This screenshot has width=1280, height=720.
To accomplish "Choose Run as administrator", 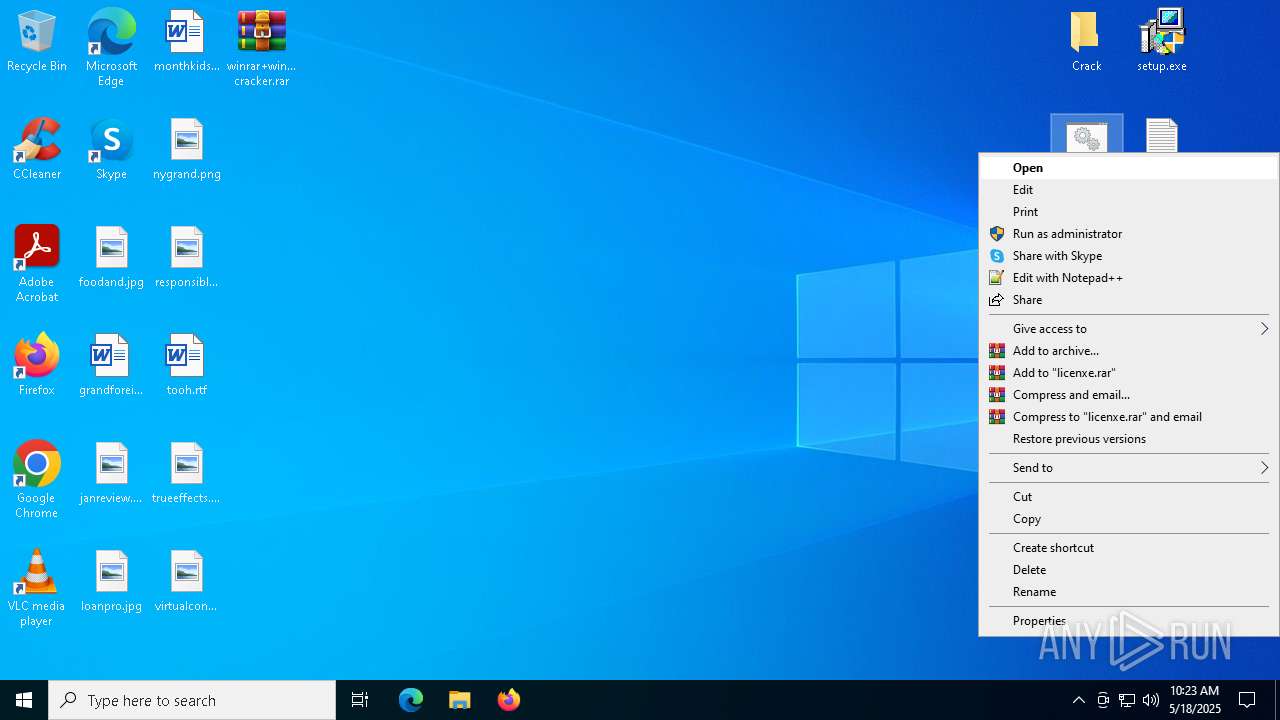I will point(1129,234).
